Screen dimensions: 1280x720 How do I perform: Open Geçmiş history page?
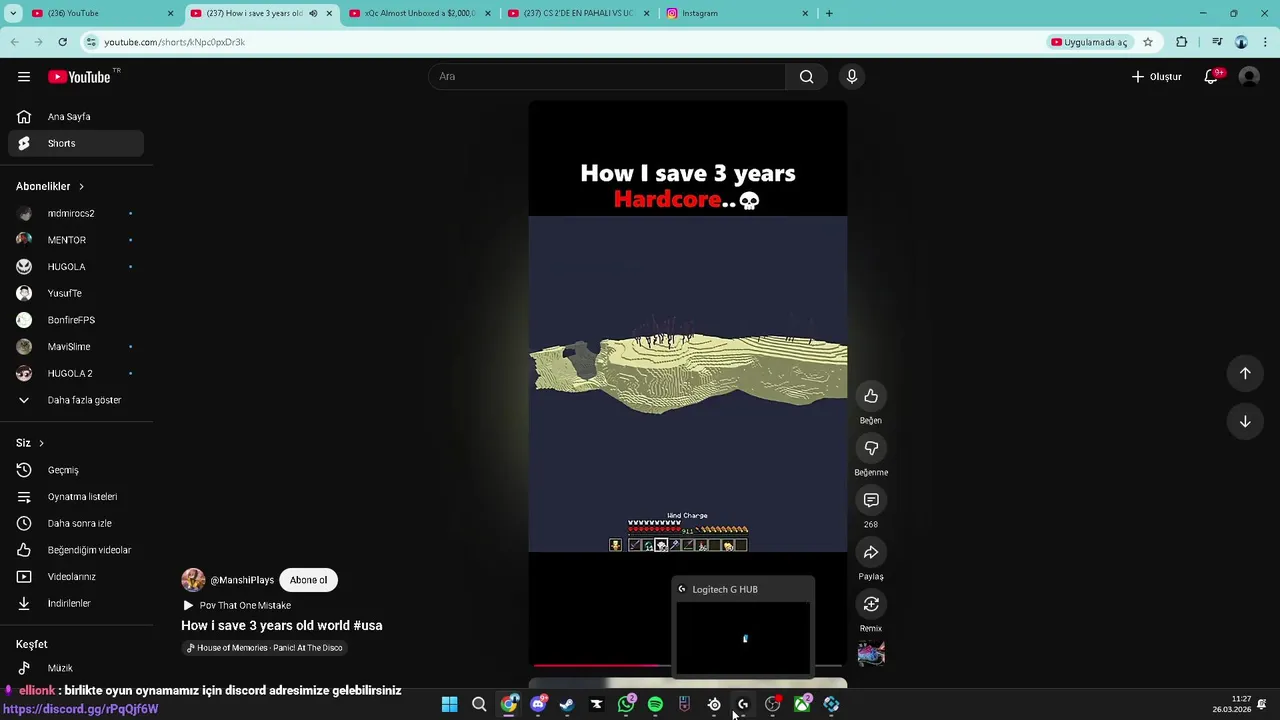point(76,470)
